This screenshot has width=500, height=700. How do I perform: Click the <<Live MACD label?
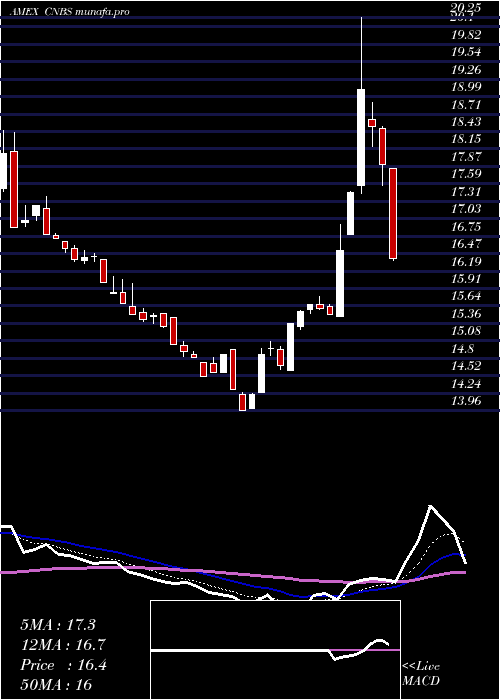coord(421,674)
